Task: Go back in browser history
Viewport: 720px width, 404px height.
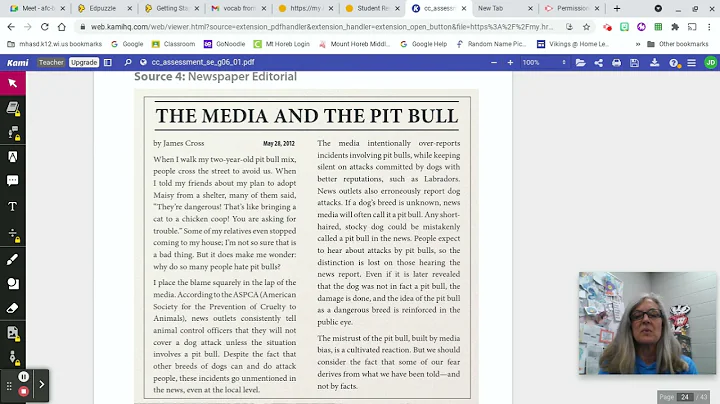Action: [11, 27]
